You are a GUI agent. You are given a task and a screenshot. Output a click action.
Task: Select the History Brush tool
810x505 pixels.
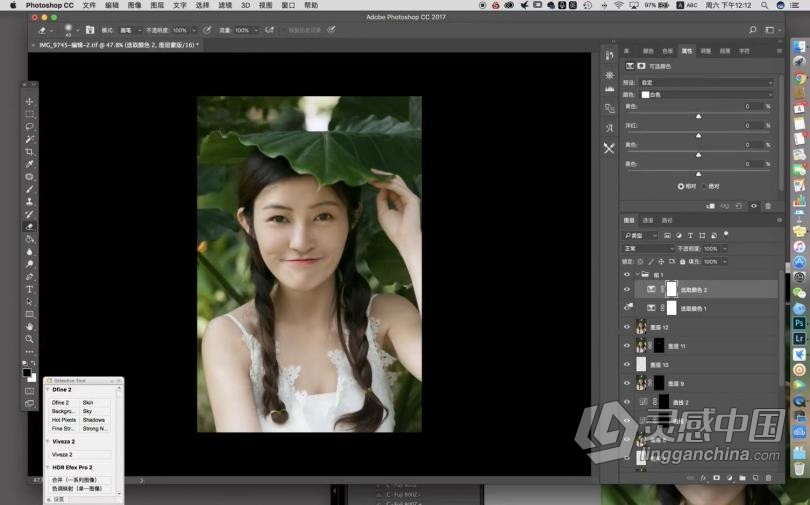pyautogui.click(x=29, y=214)
